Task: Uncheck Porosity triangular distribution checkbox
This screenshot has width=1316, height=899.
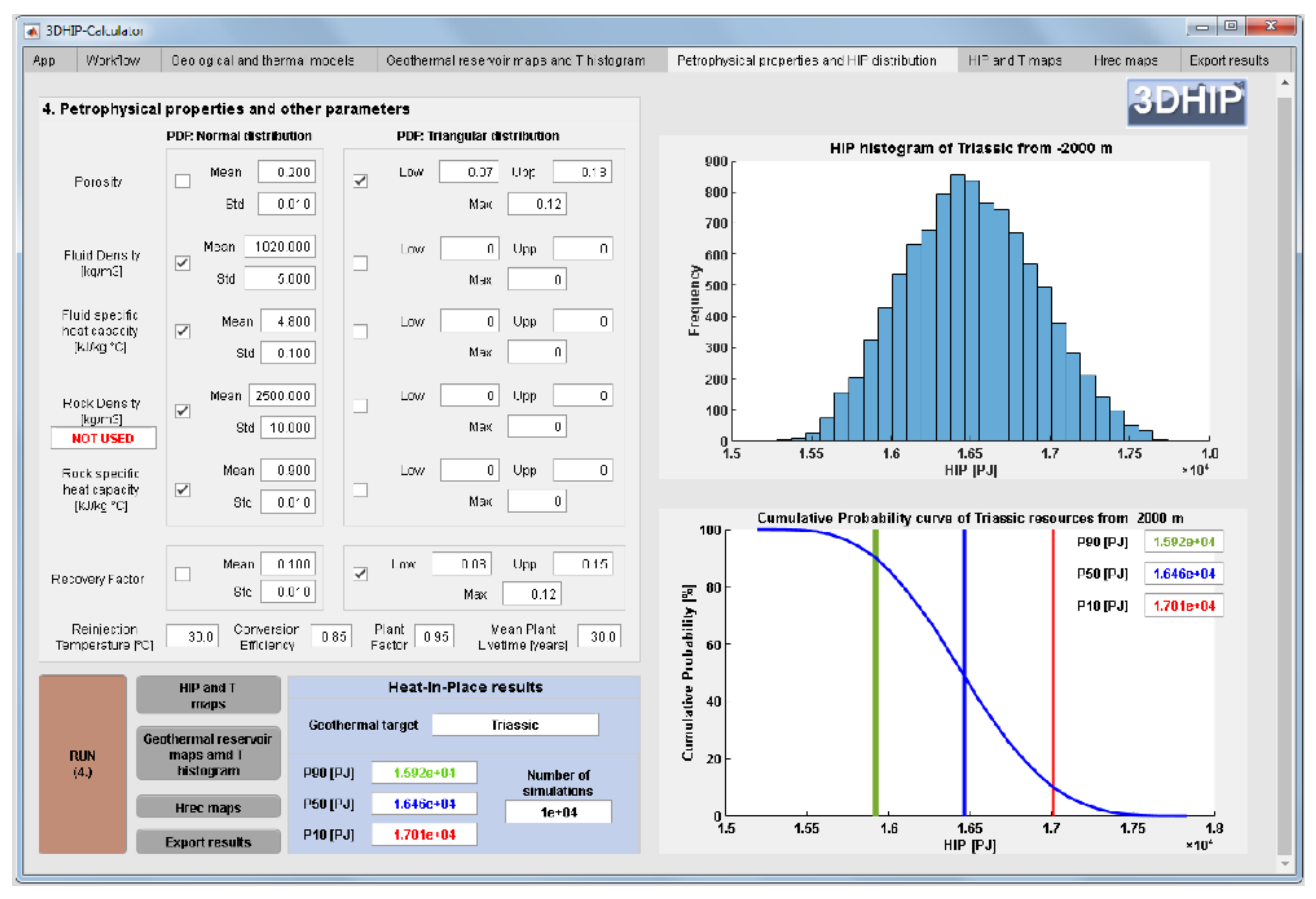Action: point(360,181)
